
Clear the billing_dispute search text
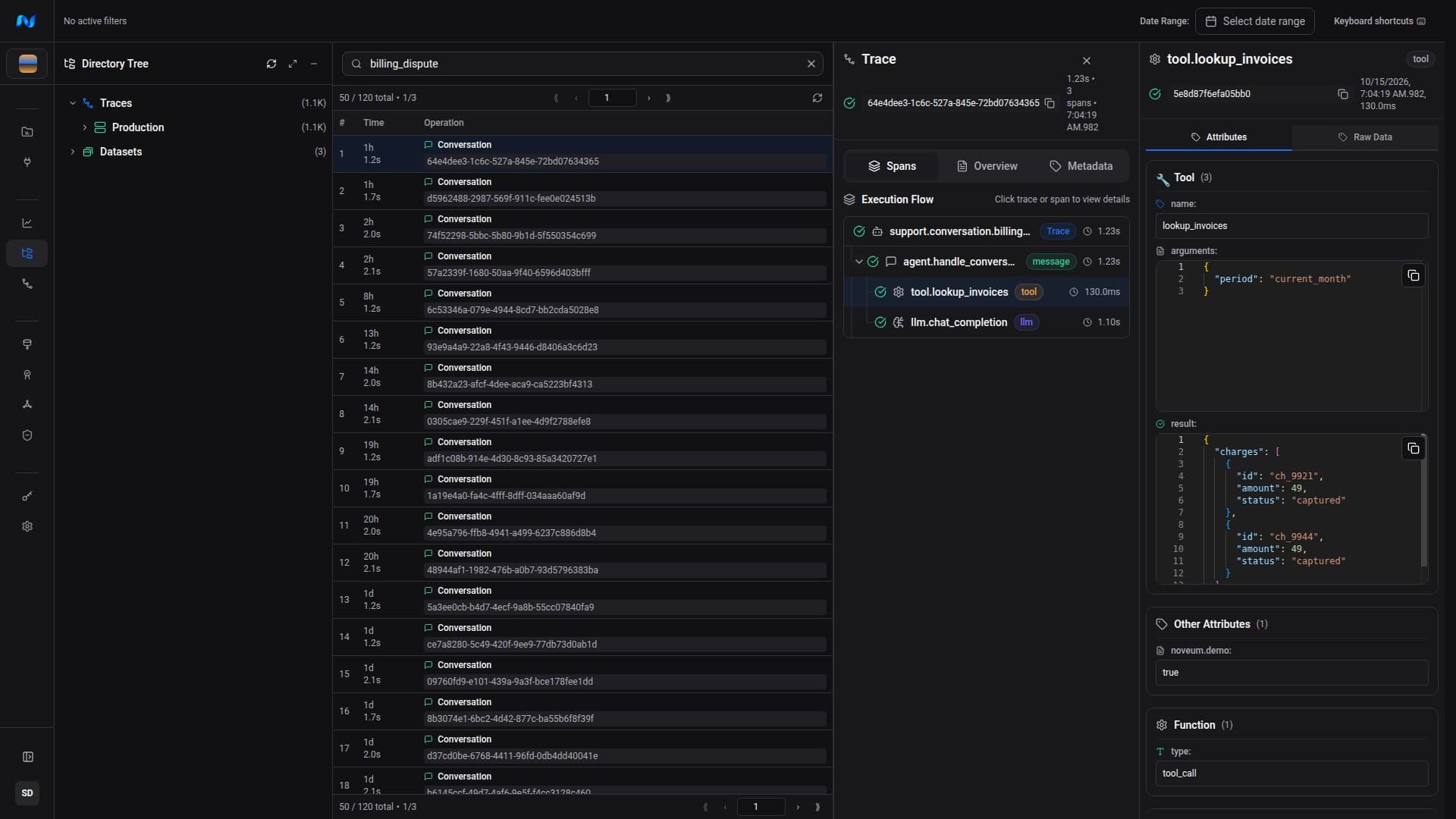click(811, 64)
